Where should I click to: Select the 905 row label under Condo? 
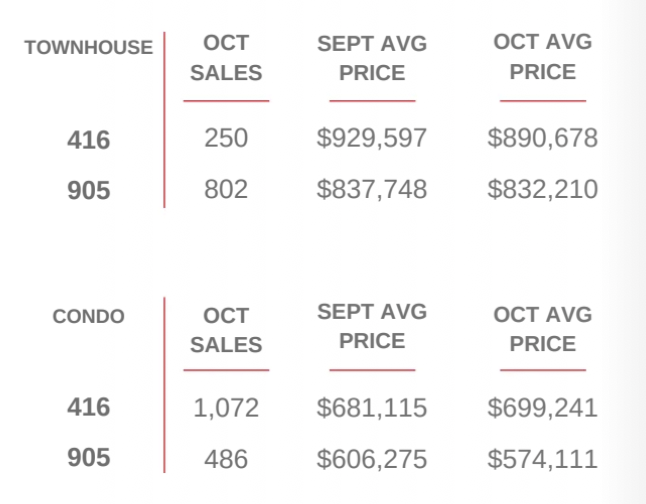[89, 458]
